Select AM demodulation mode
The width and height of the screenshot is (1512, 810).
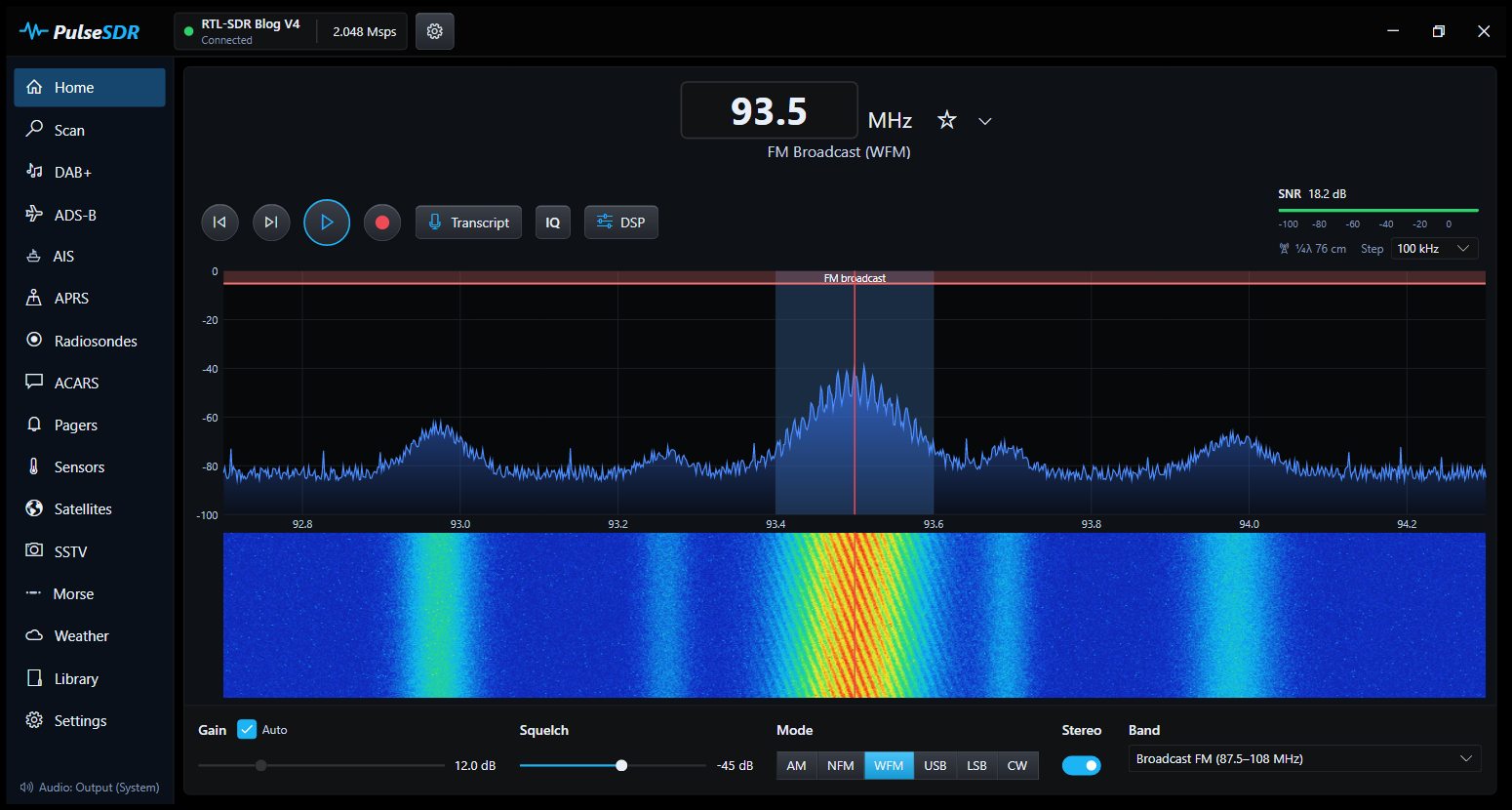click(x=797, y=765)
